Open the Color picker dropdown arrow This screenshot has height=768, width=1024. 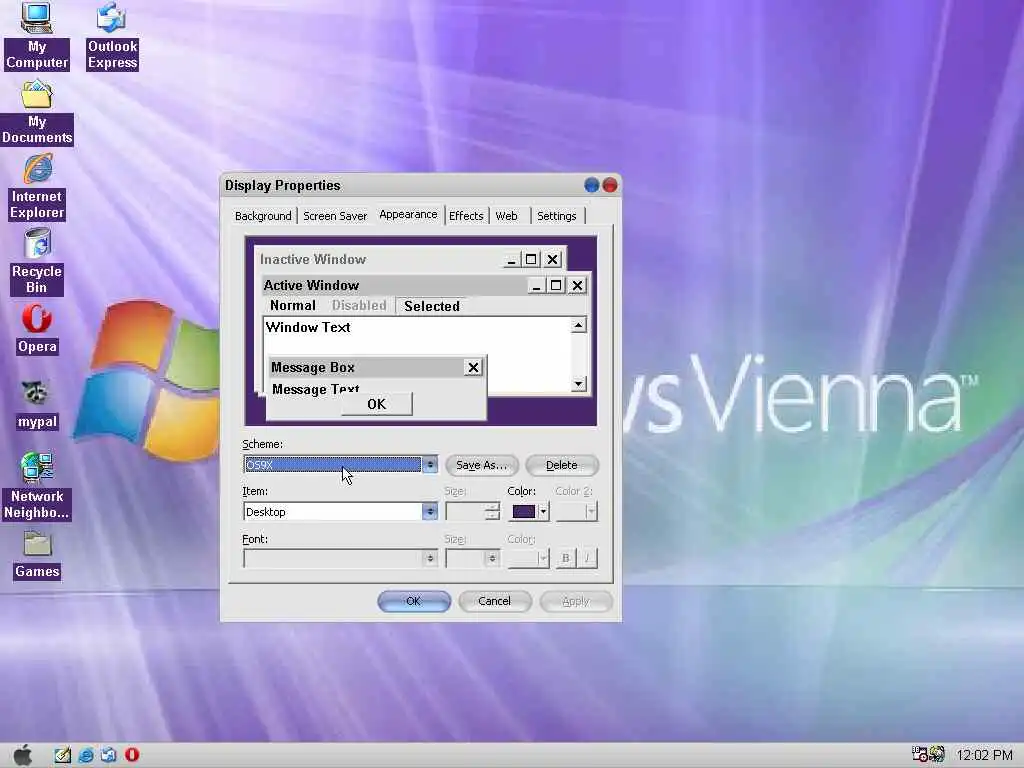(543, 512)
